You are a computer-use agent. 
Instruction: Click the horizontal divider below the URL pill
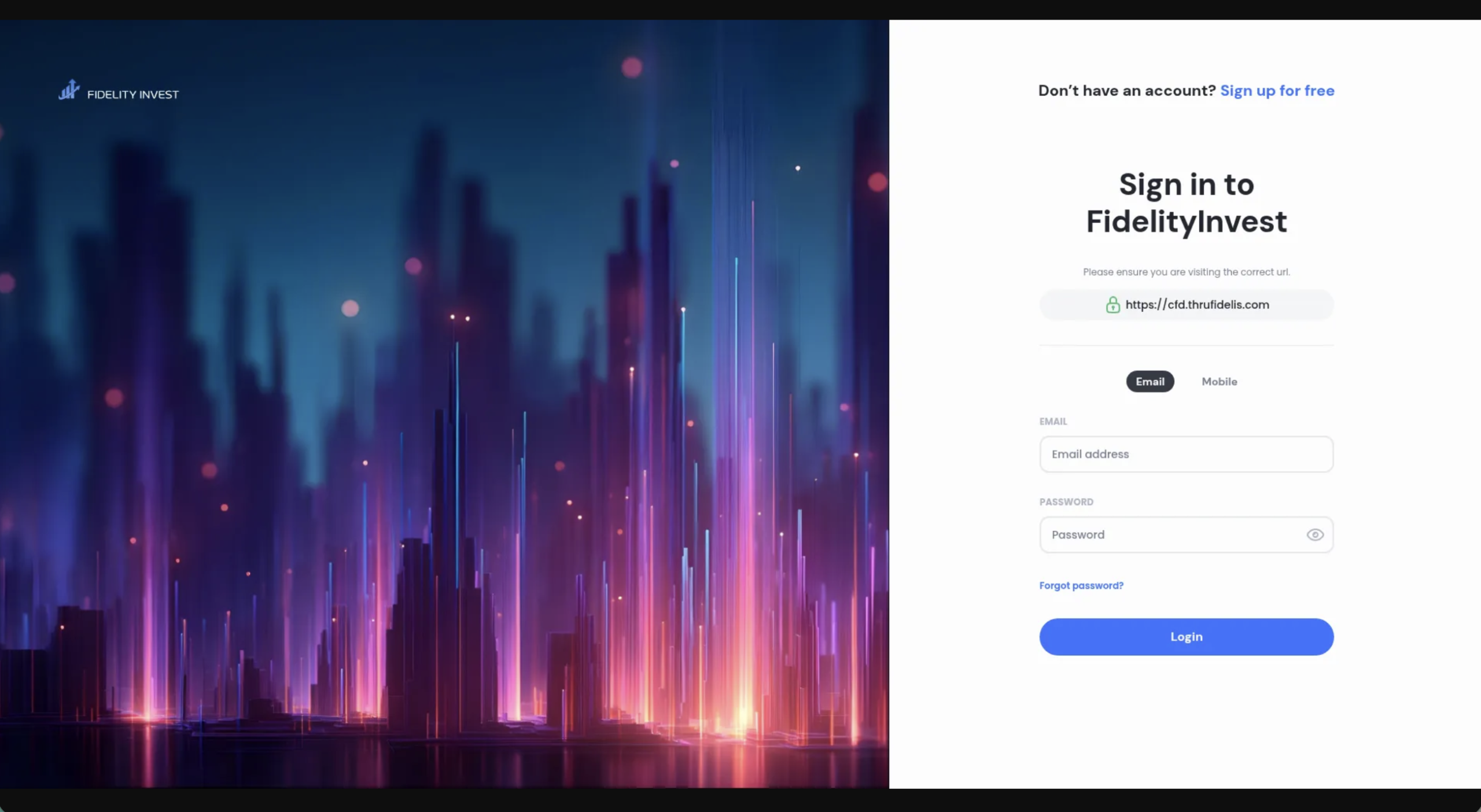pyautogui.click(x=1186, y=345)
